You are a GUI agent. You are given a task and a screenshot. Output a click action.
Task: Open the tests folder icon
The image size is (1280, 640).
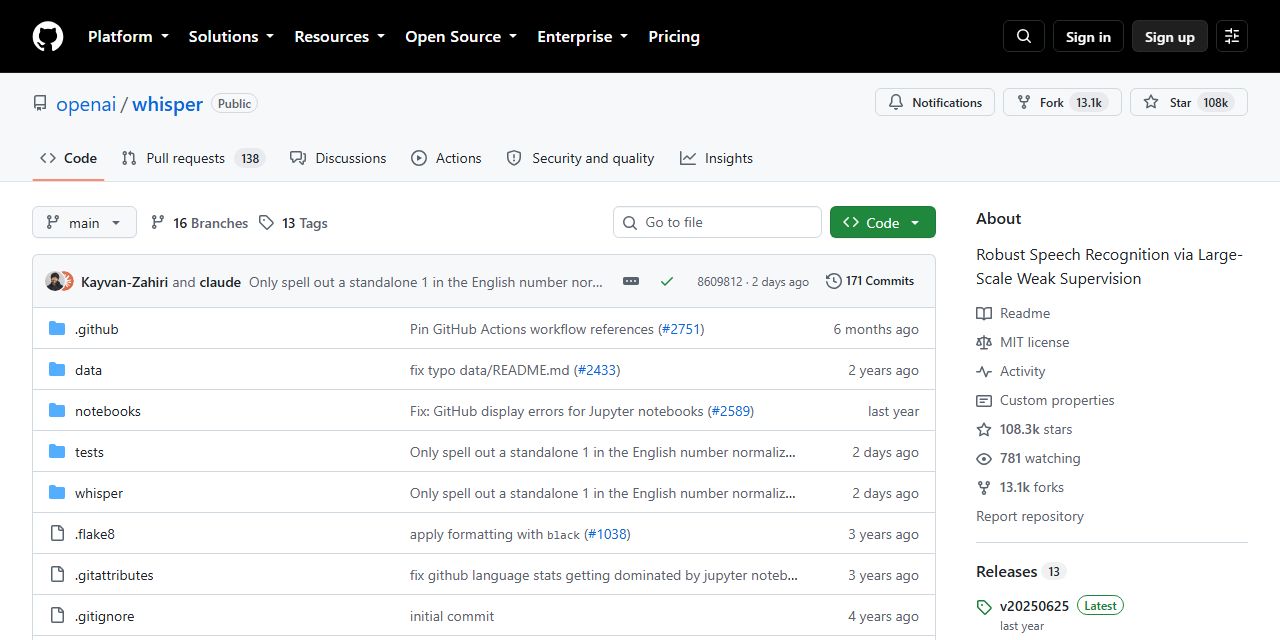57,452
